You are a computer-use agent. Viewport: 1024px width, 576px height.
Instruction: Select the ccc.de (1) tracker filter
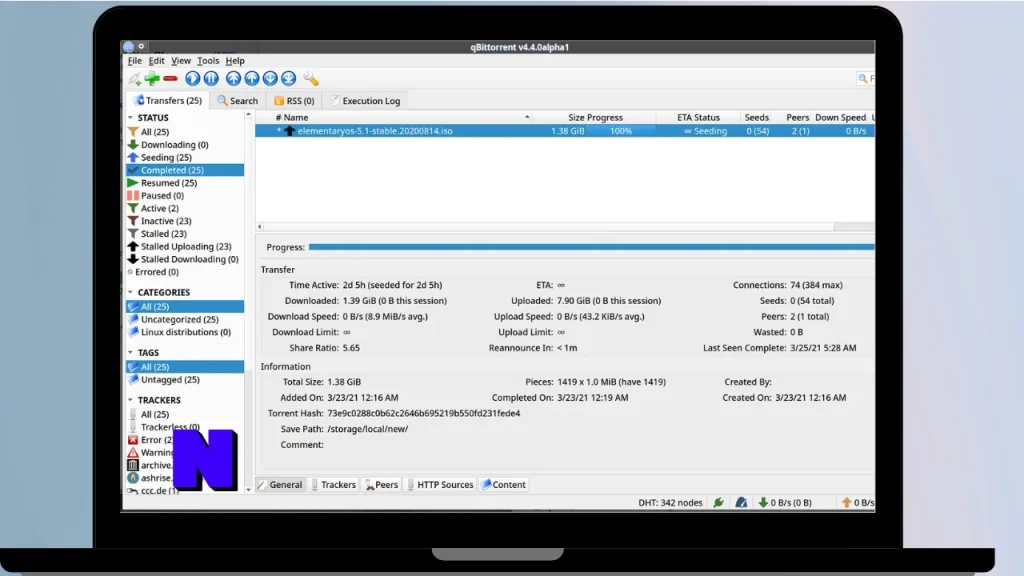[159, 490]
